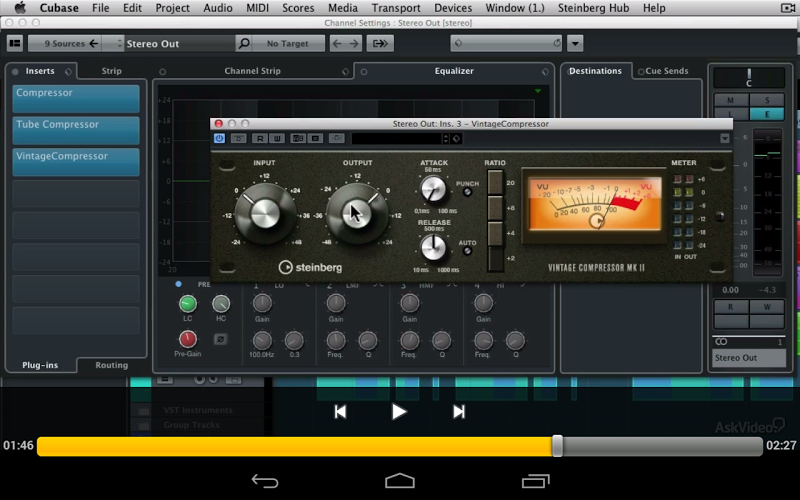Image resolution: width=800 pixels, height=500 pixels.
Task: Open the 9 Sources selector
Action: point(65,43)
